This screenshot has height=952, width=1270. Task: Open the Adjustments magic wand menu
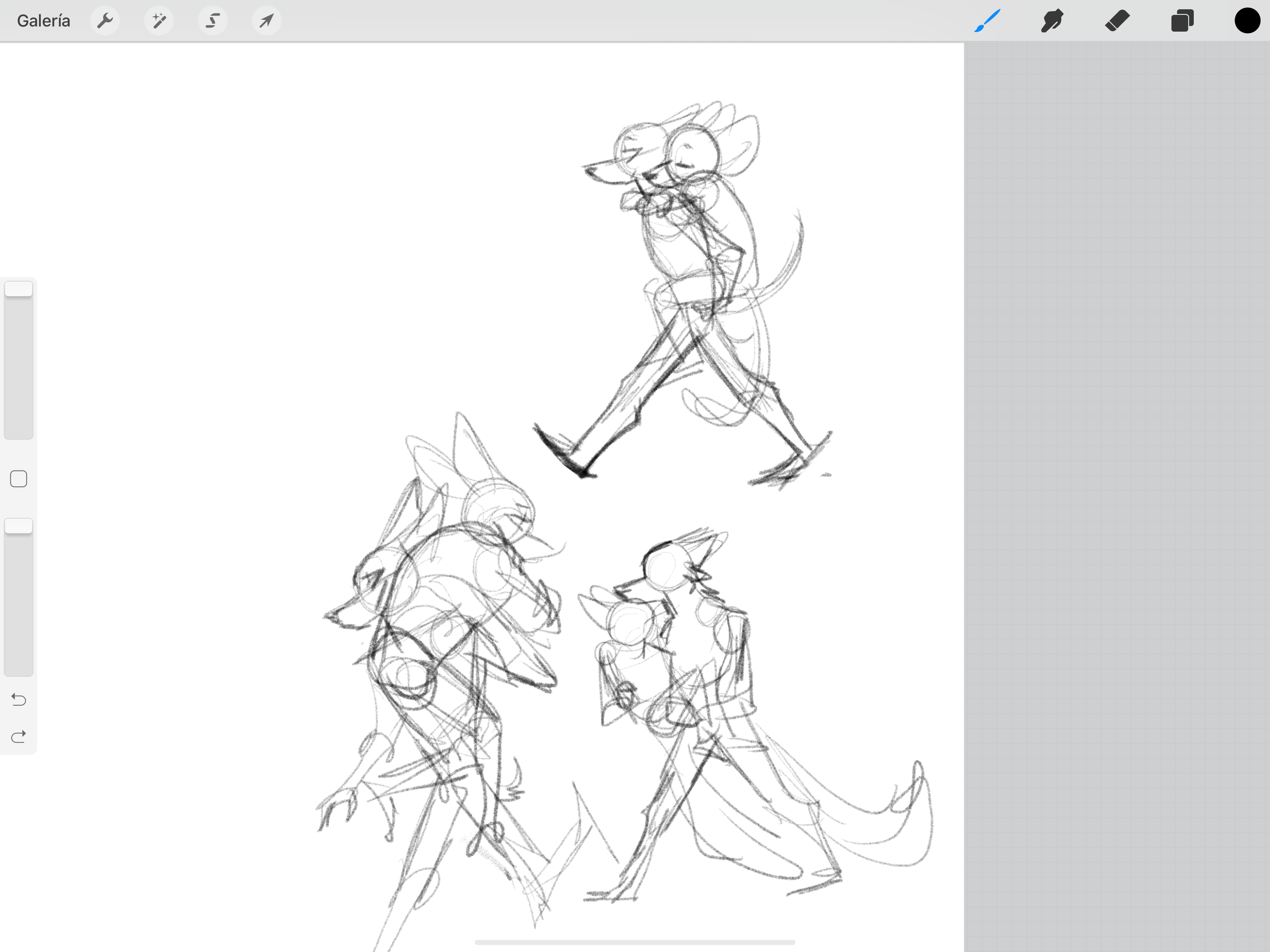click(x=159, y=21)
